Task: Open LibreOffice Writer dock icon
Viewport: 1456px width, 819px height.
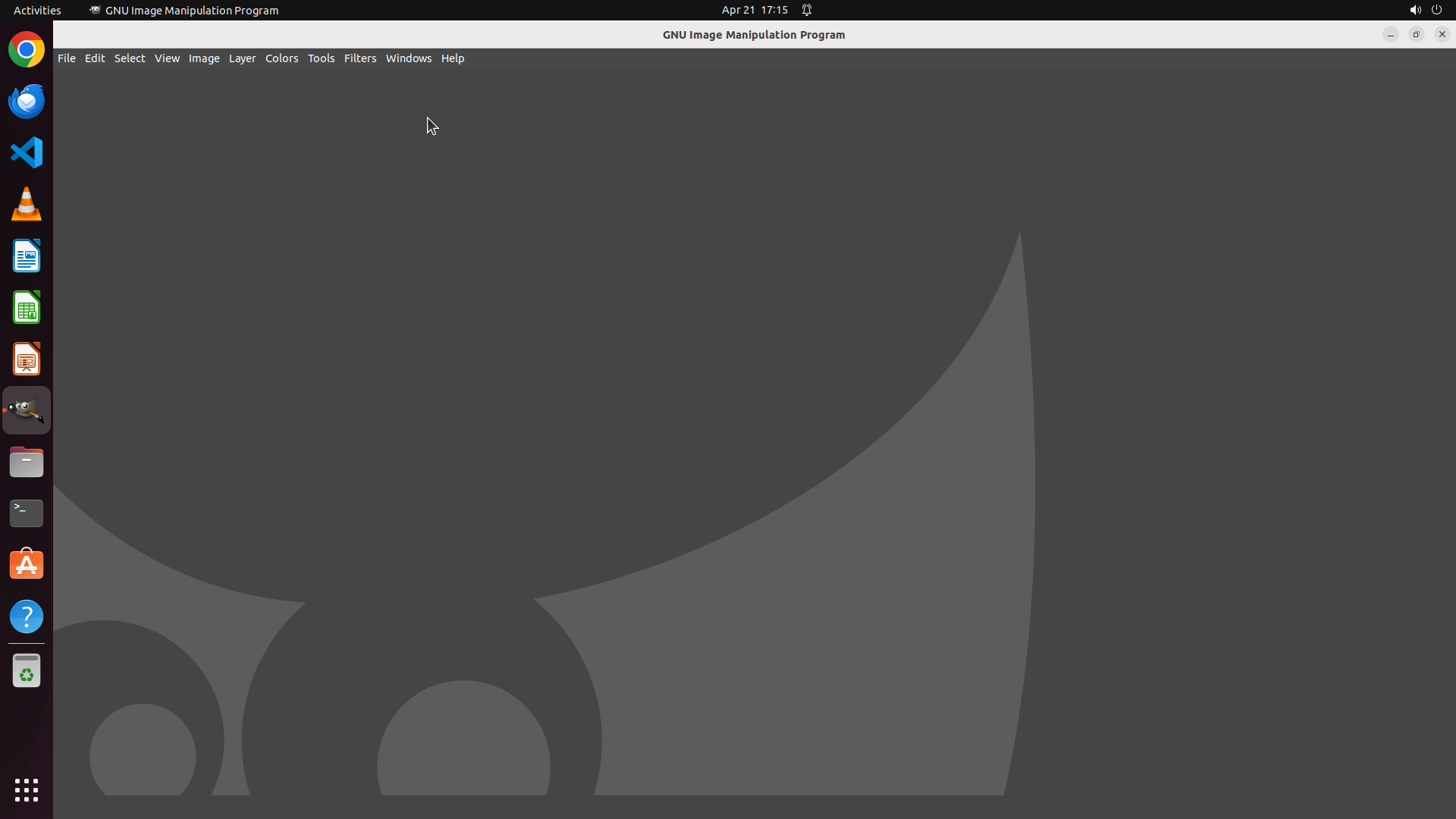Action: 27,256
